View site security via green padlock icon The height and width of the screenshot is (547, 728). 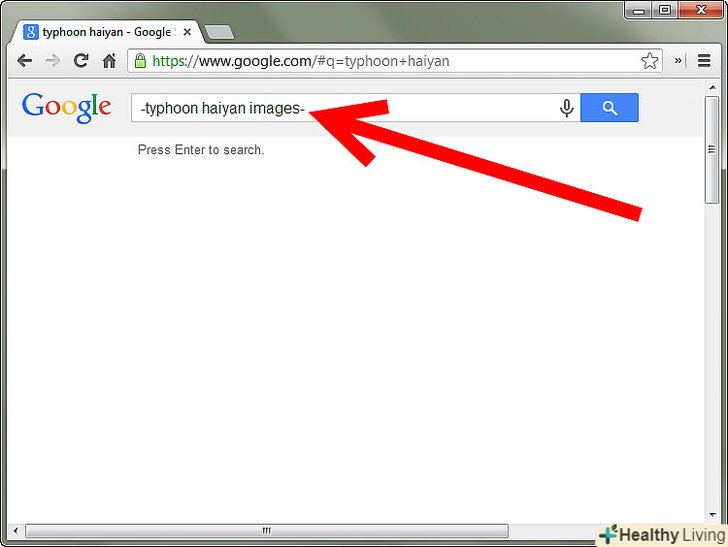[140, 61]
